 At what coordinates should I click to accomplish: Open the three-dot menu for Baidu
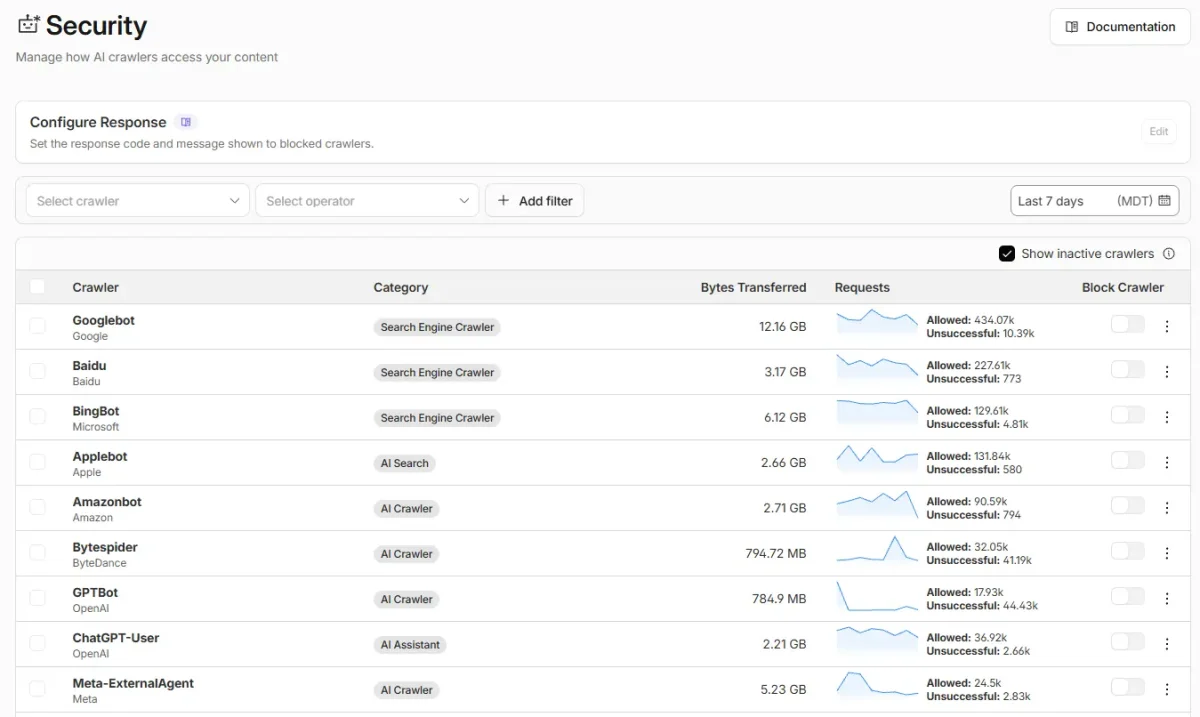coord(1166,372)
